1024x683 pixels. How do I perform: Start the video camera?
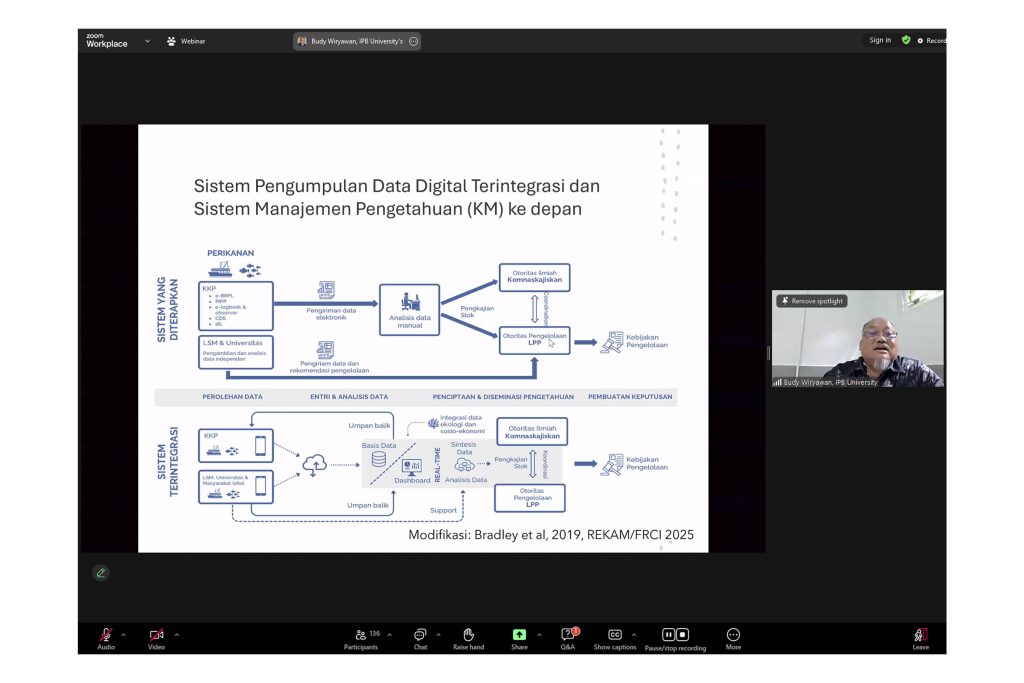[x=156, y=636]
